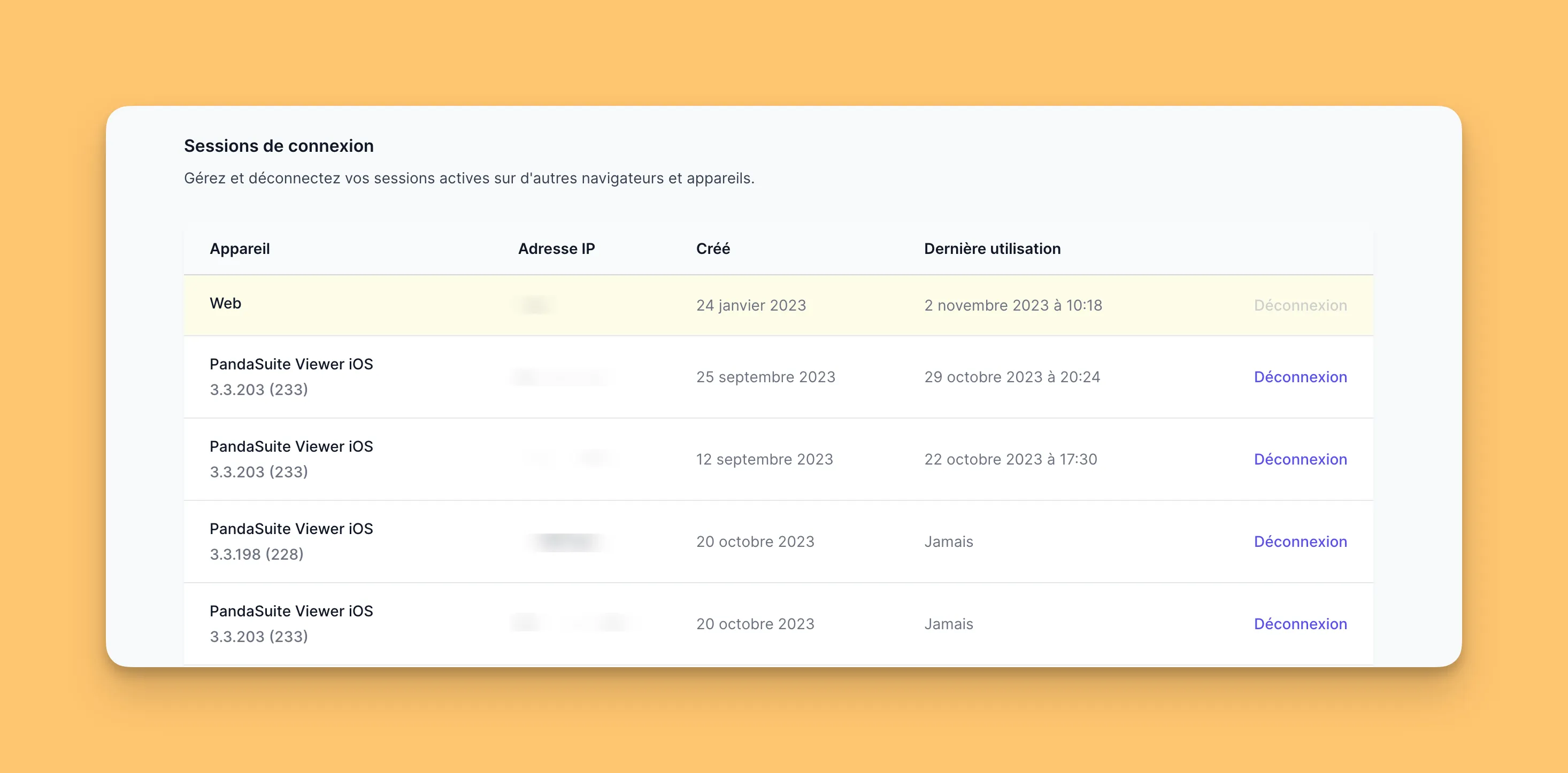Click Déconnexion in the last table row
Viewport: 1568px width, 773px height.
[x=1300, y=623]
